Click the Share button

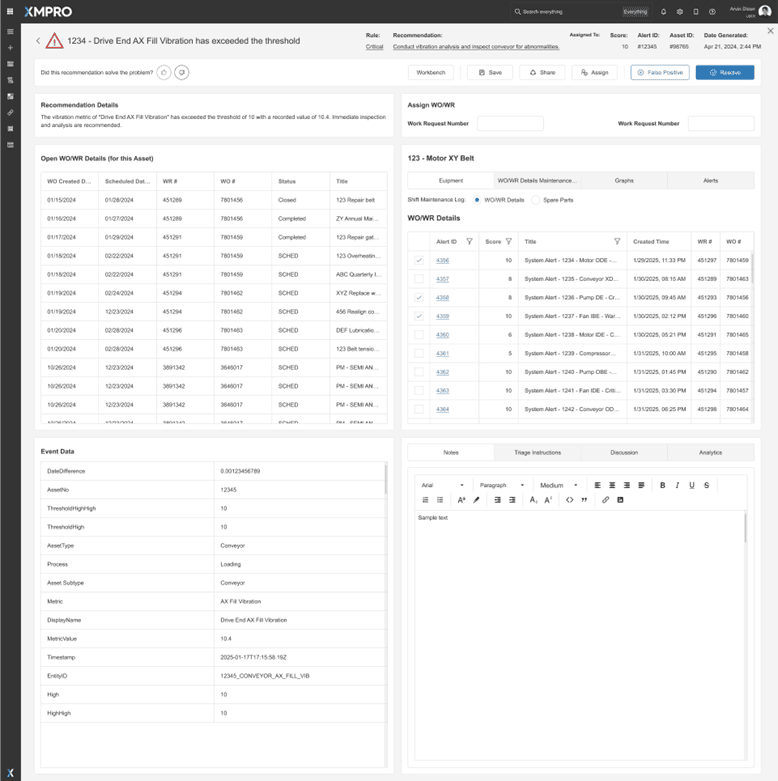coord(542,72)
